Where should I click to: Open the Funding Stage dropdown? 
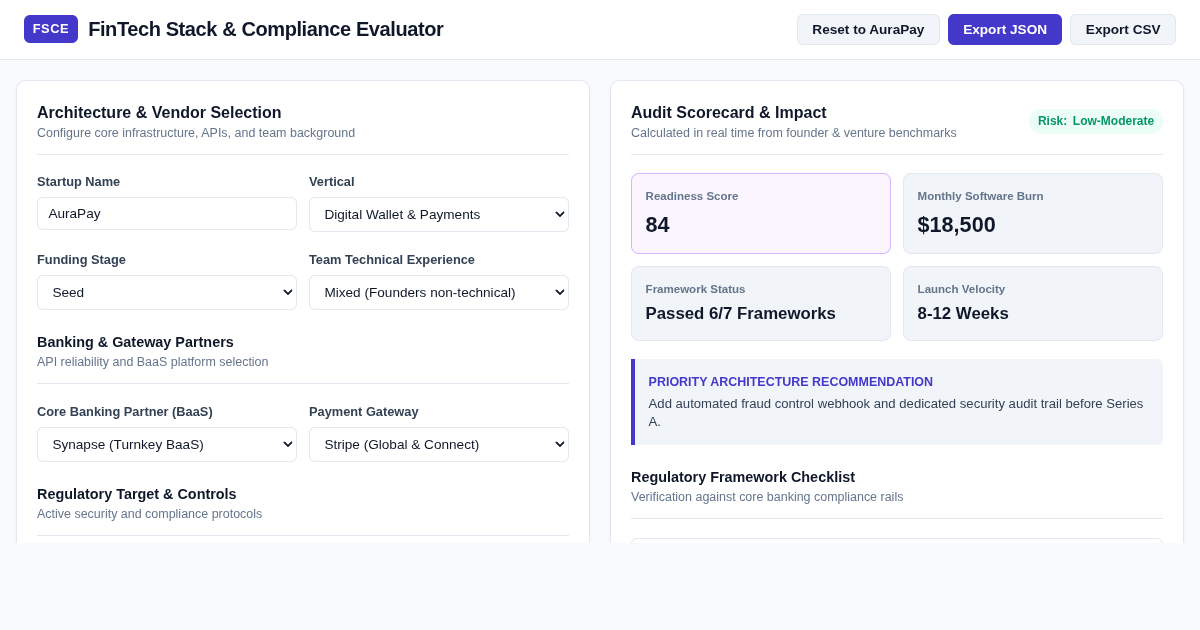[167, 292]
